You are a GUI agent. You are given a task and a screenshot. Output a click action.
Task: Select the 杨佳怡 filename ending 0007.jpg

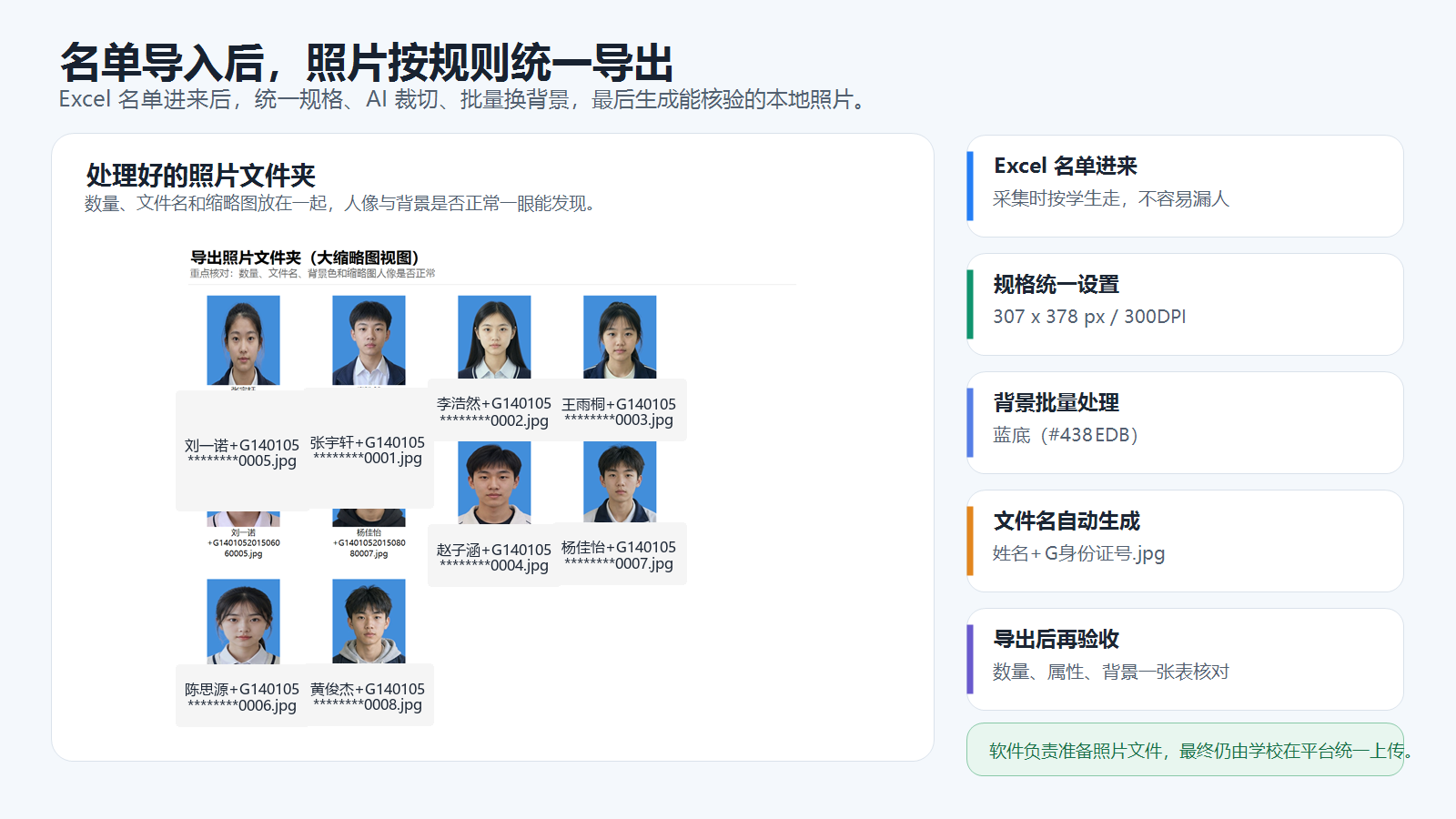point(619,555)
